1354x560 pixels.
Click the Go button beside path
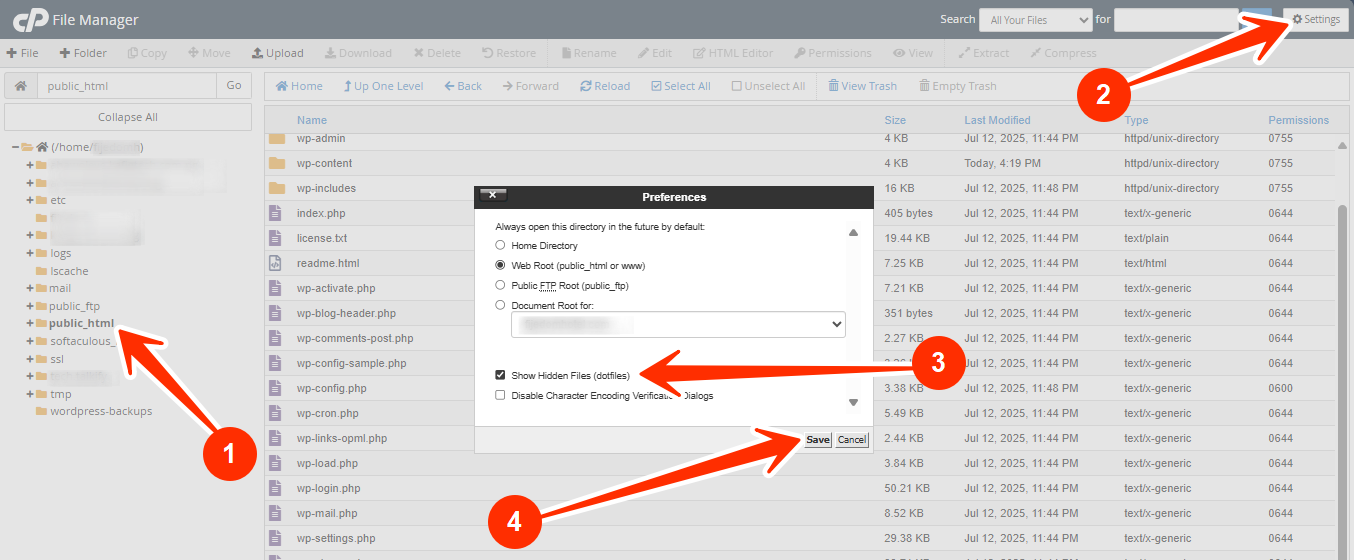[x=234, y=86]
